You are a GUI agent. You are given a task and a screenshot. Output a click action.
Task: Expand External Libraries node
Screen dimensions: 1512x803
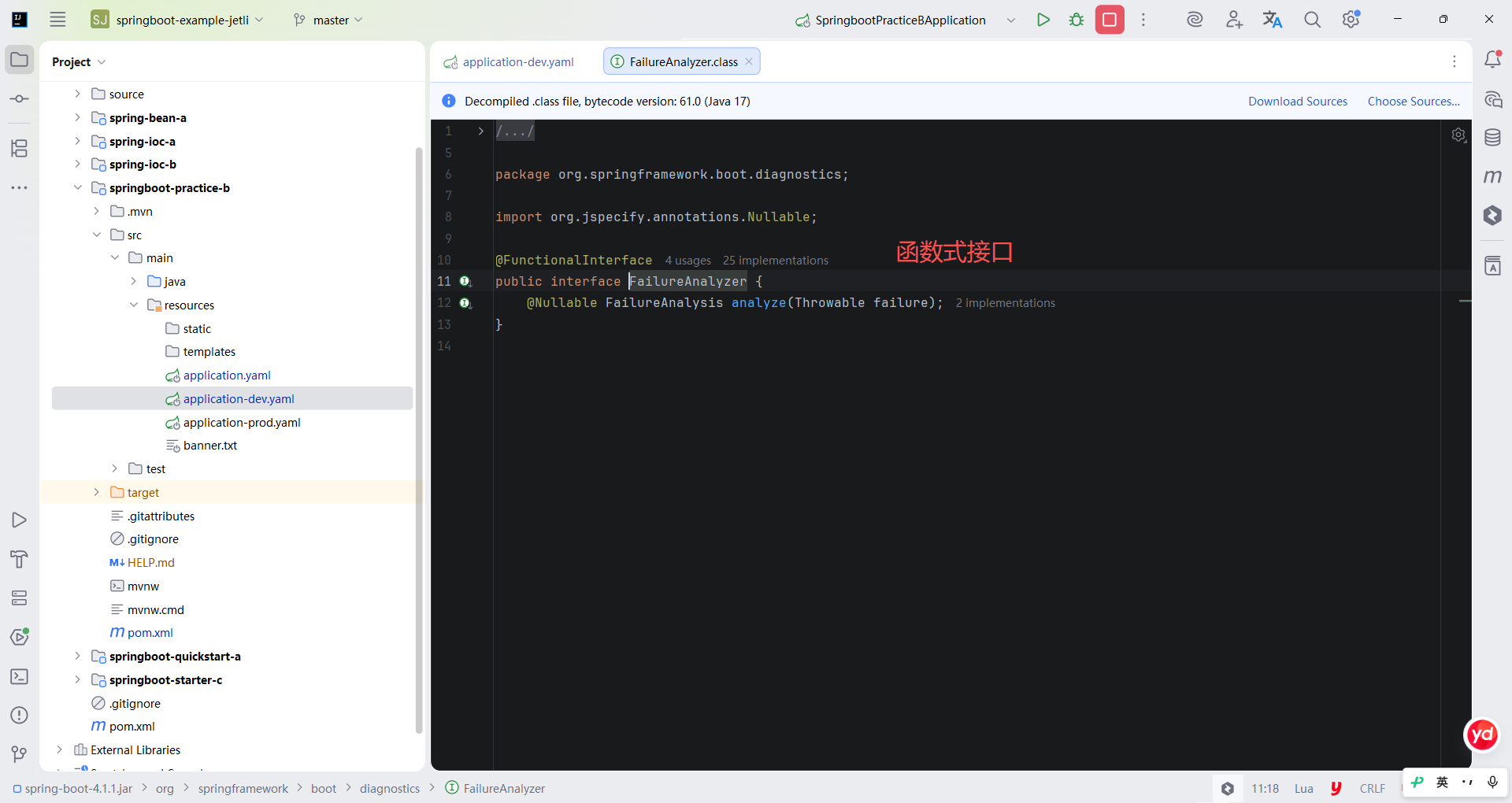coord(59,749)
